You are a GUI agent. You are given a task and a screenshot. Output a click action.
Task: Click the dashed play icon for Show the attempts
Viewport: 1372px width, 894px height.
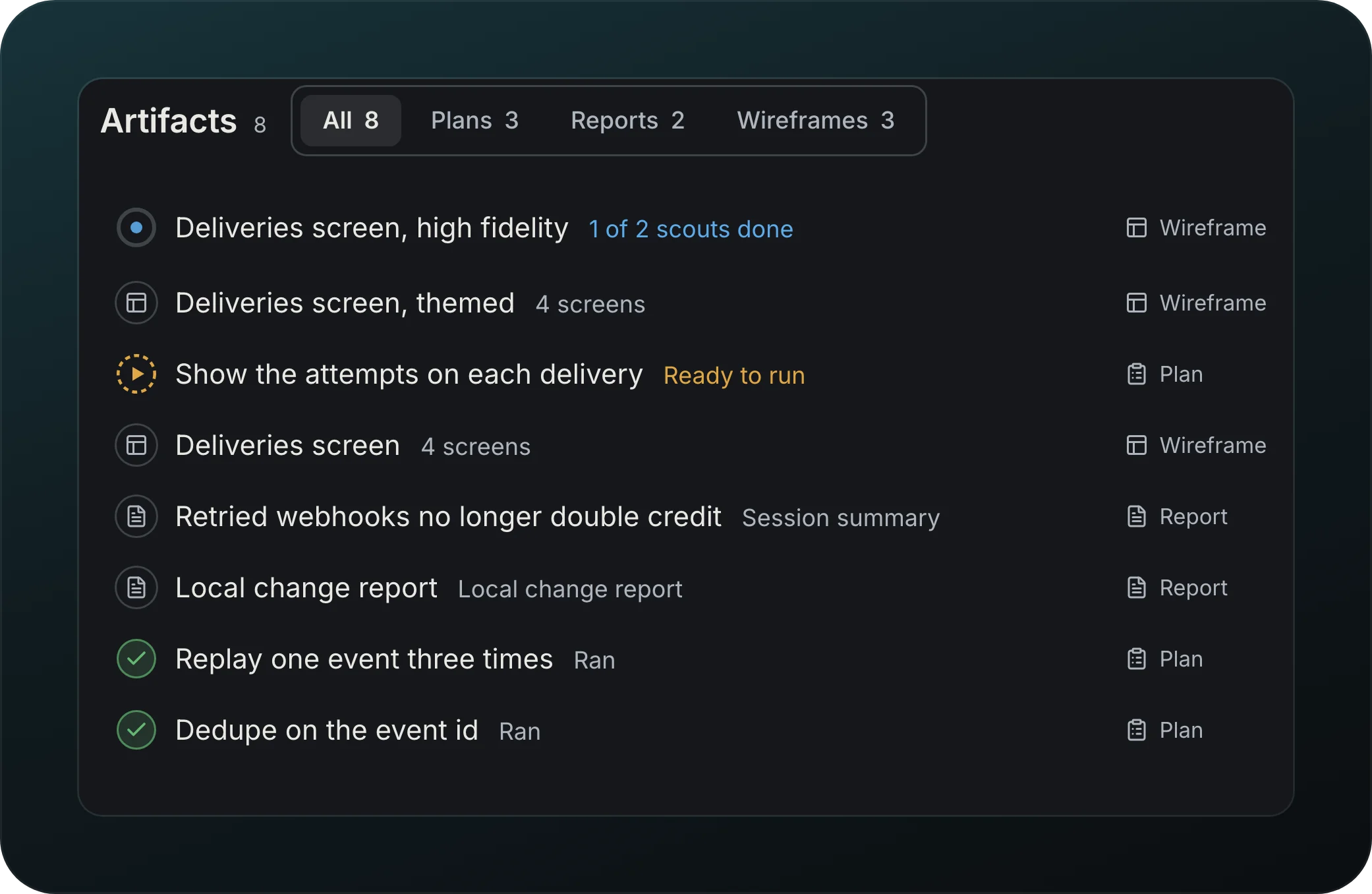tap(136, 374)
